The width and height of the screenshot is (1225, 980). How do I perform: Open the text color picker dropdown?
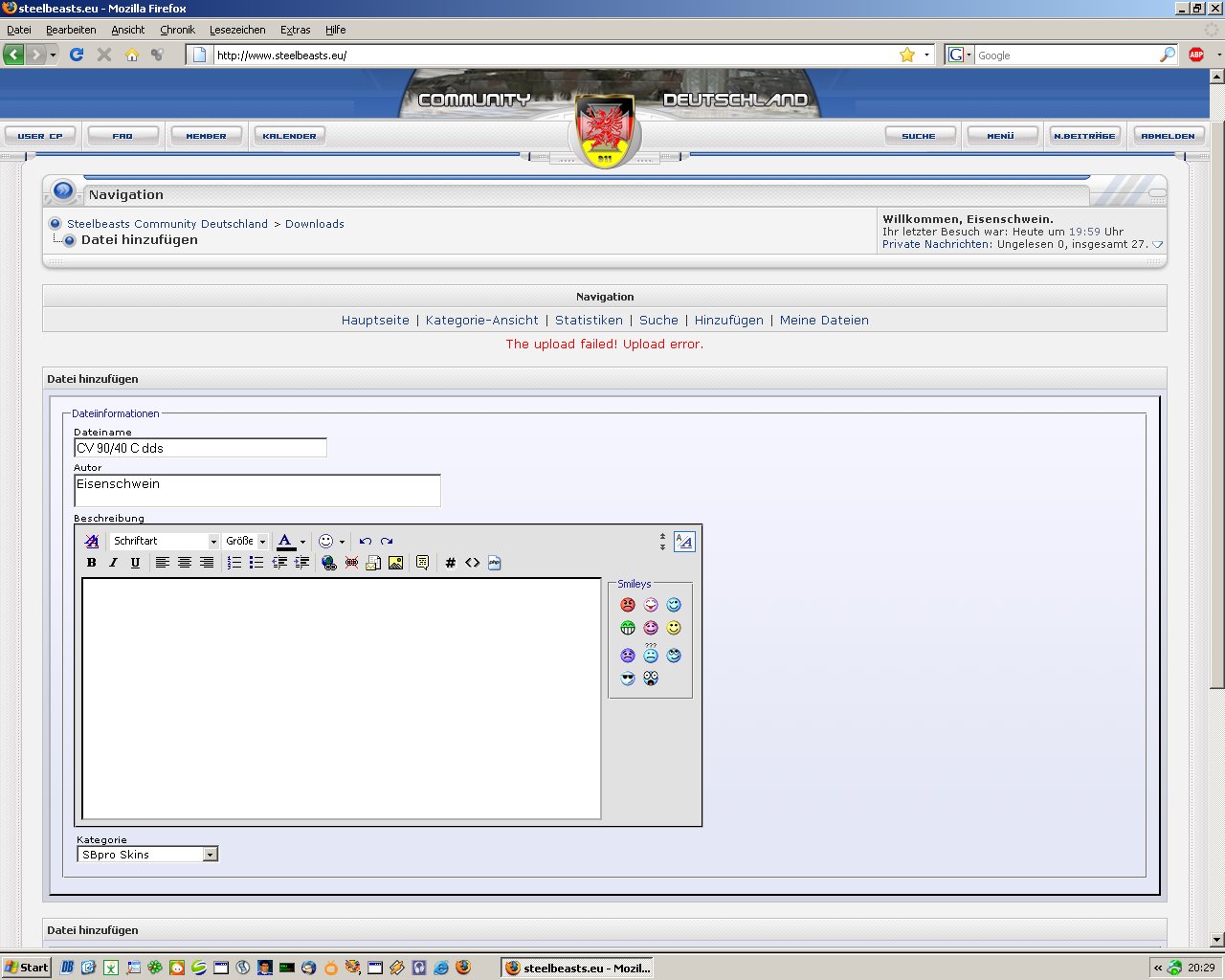(x=302, y=542)
